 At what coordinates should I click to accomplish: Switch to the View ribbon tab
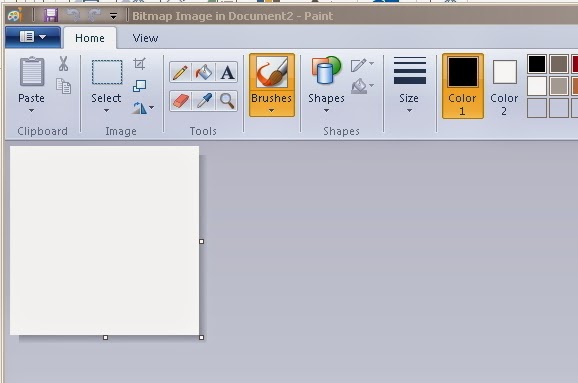click(145, 38)
